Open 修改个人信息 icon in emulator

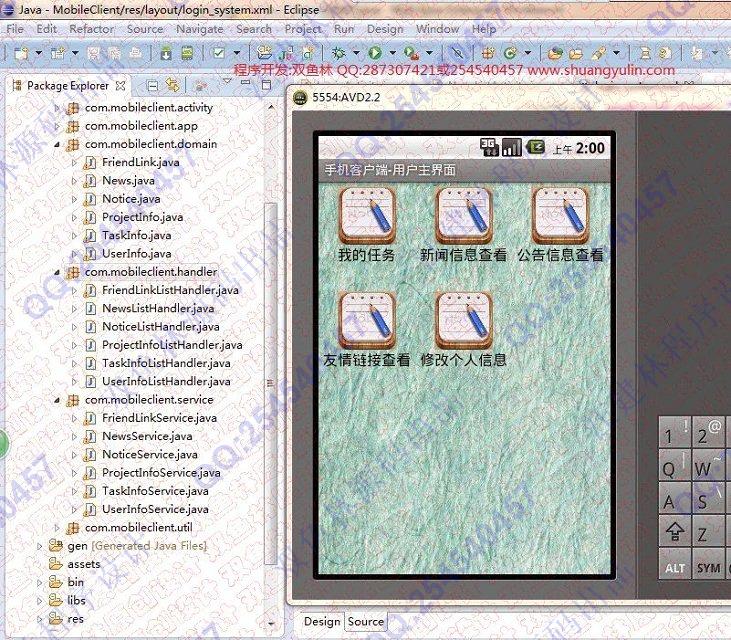(463, 320)
